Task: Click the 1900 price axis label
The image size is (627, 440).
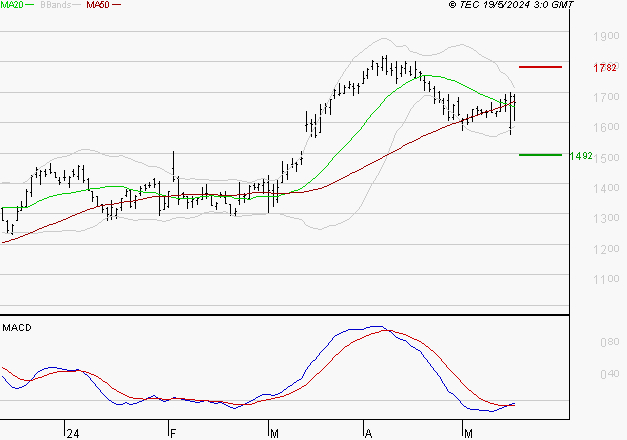Action: (606, 36)
